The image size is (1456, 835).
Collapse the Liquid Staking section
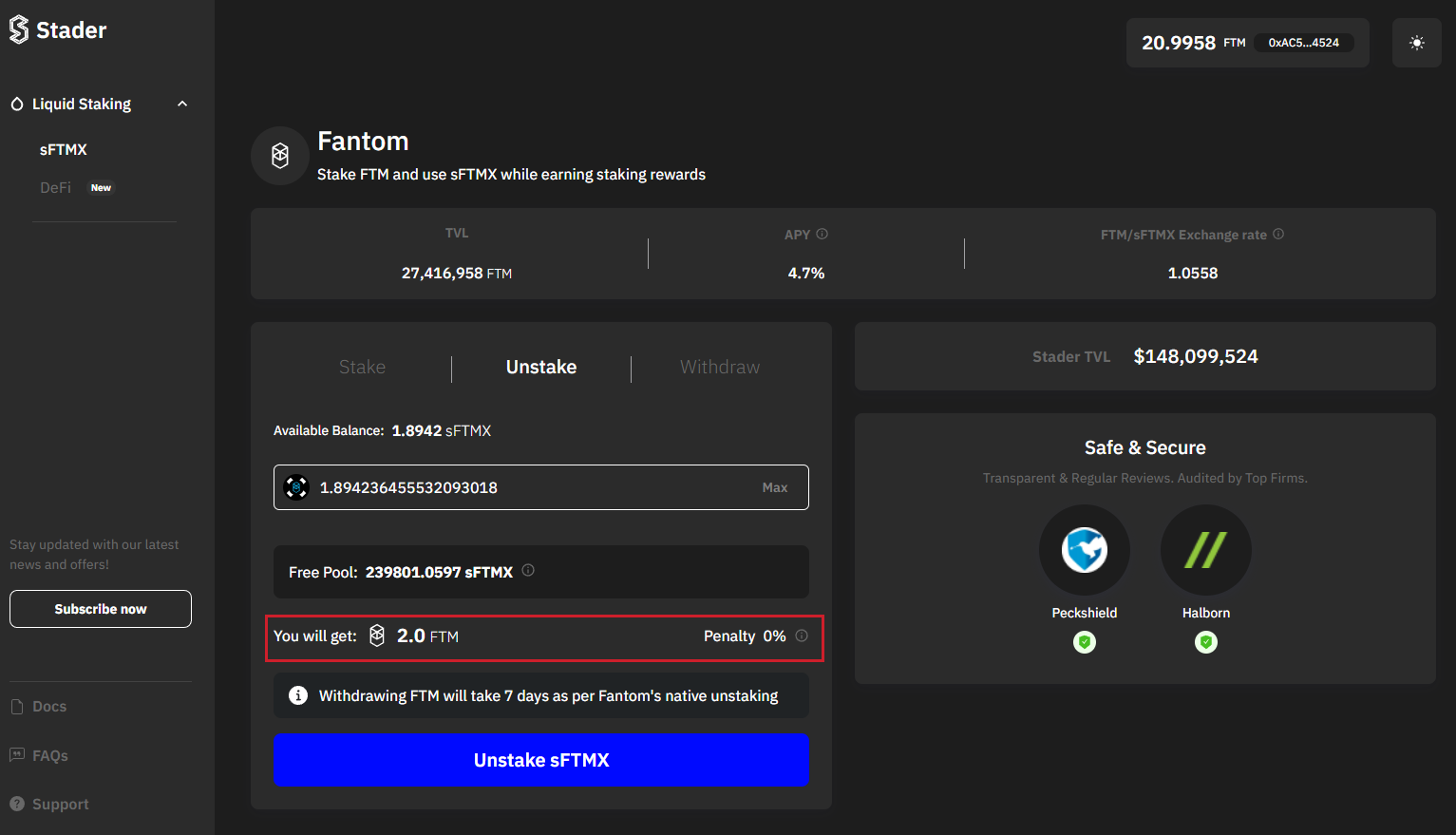coord(181,104)
